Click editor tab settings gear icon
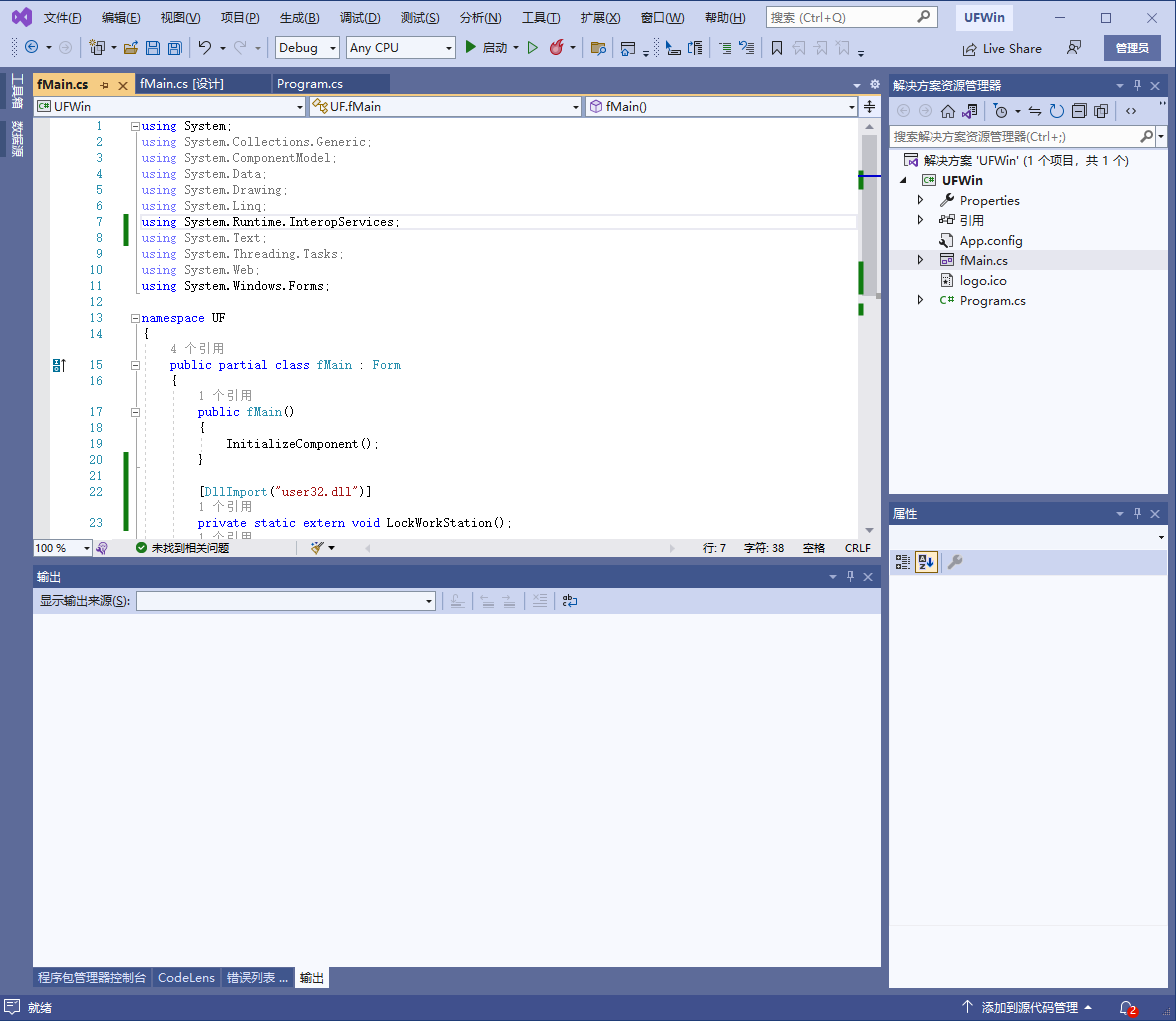Viewport: 1176px width, 1021px height. 874,84
